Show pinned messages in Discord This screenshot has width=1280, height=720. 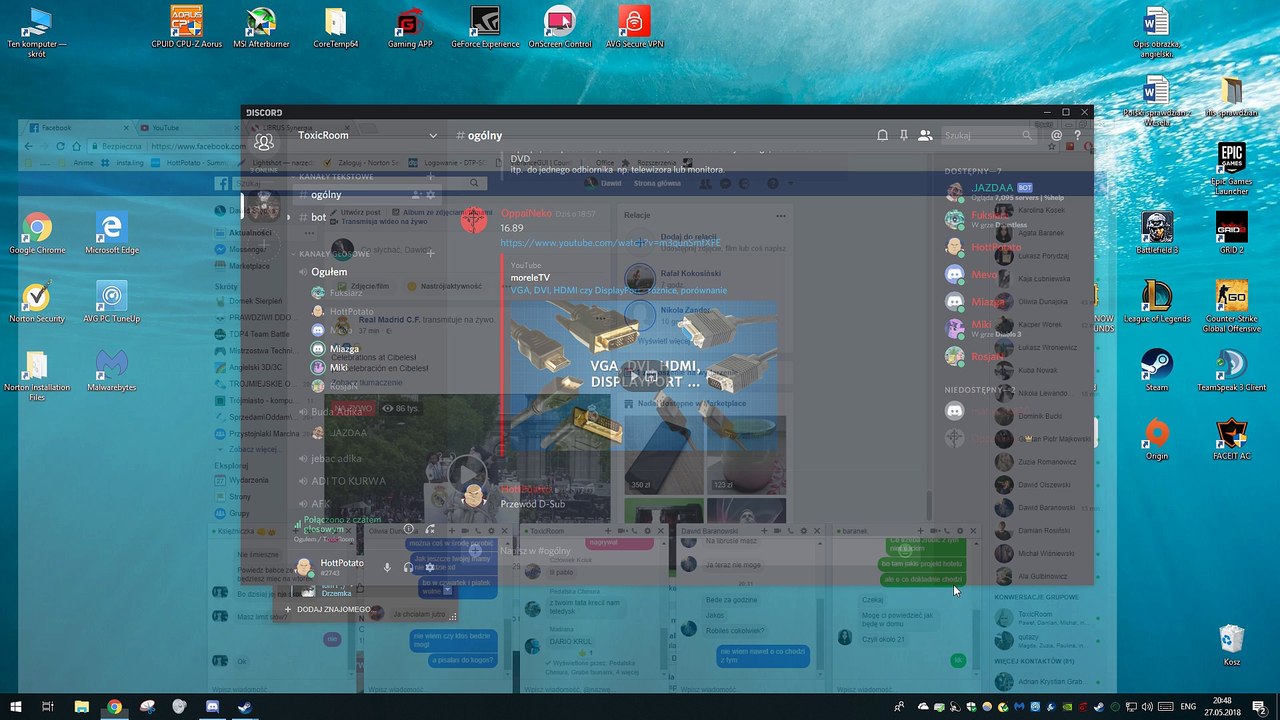tap(903, 135)
